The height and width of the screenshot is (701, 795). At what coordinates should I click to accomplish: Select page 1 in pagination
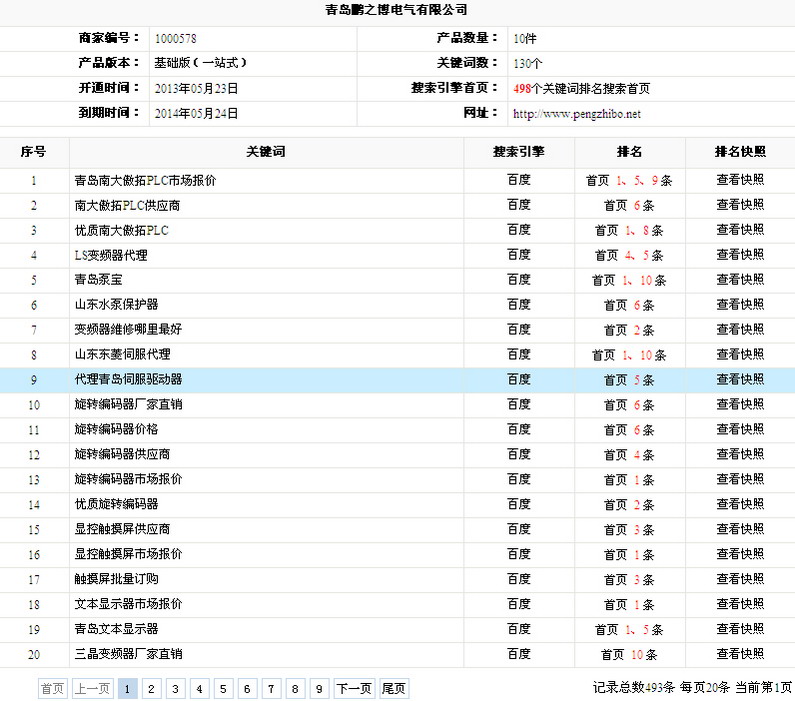point(127,688)
